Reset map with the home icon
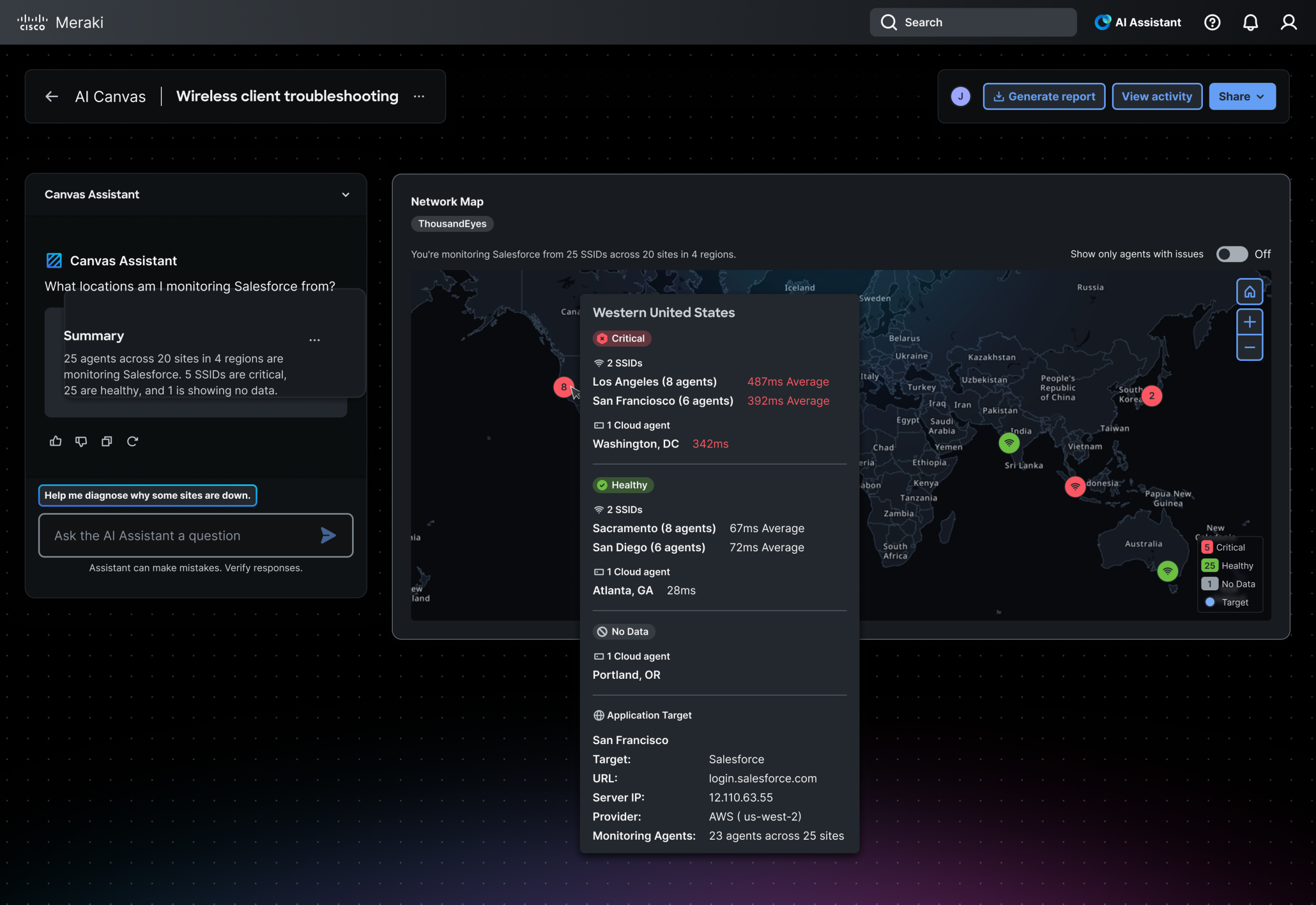 [1249, 292]
